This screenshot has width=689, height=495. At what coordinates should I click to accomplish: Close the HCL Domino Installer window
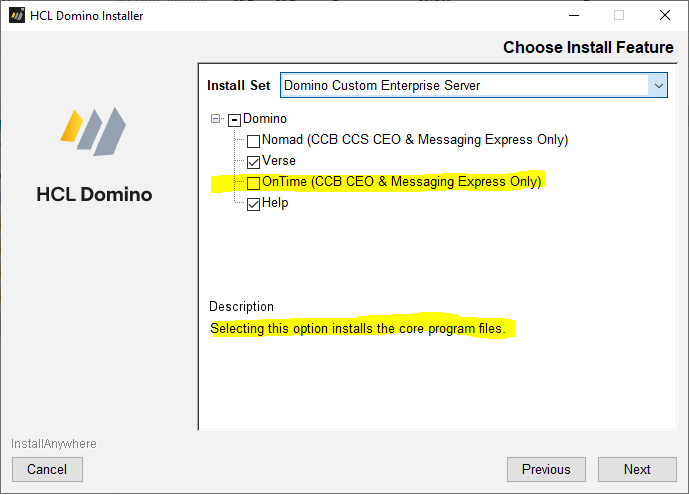664,16
